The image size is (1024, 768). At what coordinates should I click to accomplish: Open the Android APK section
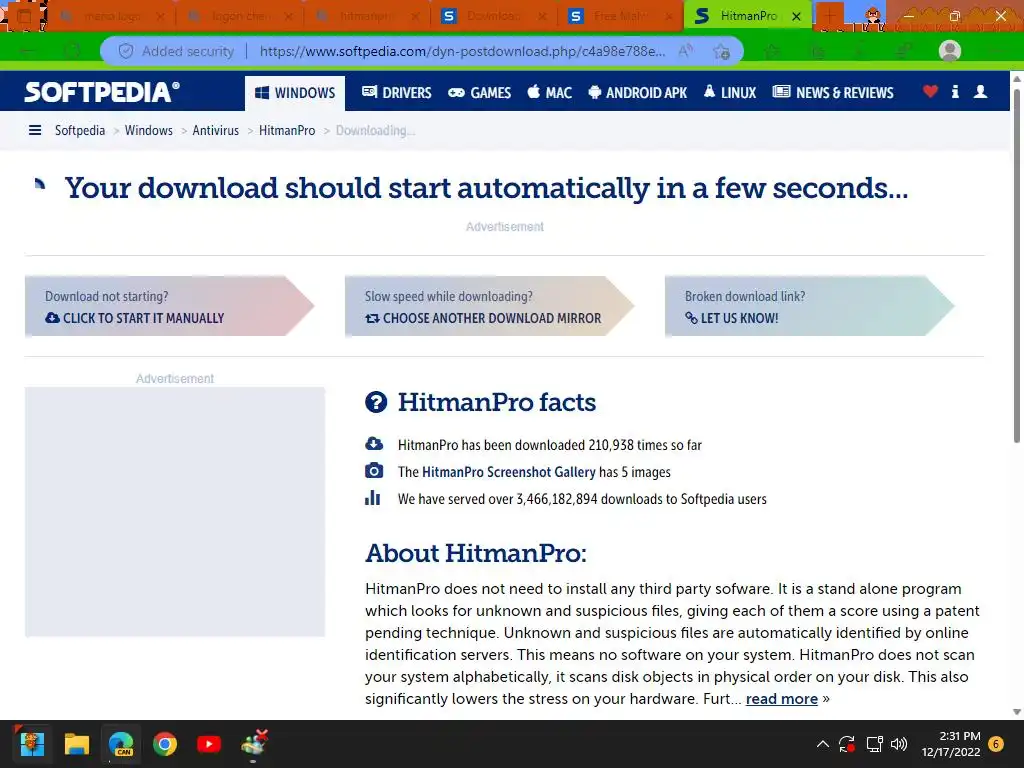[x=637, y=93]
